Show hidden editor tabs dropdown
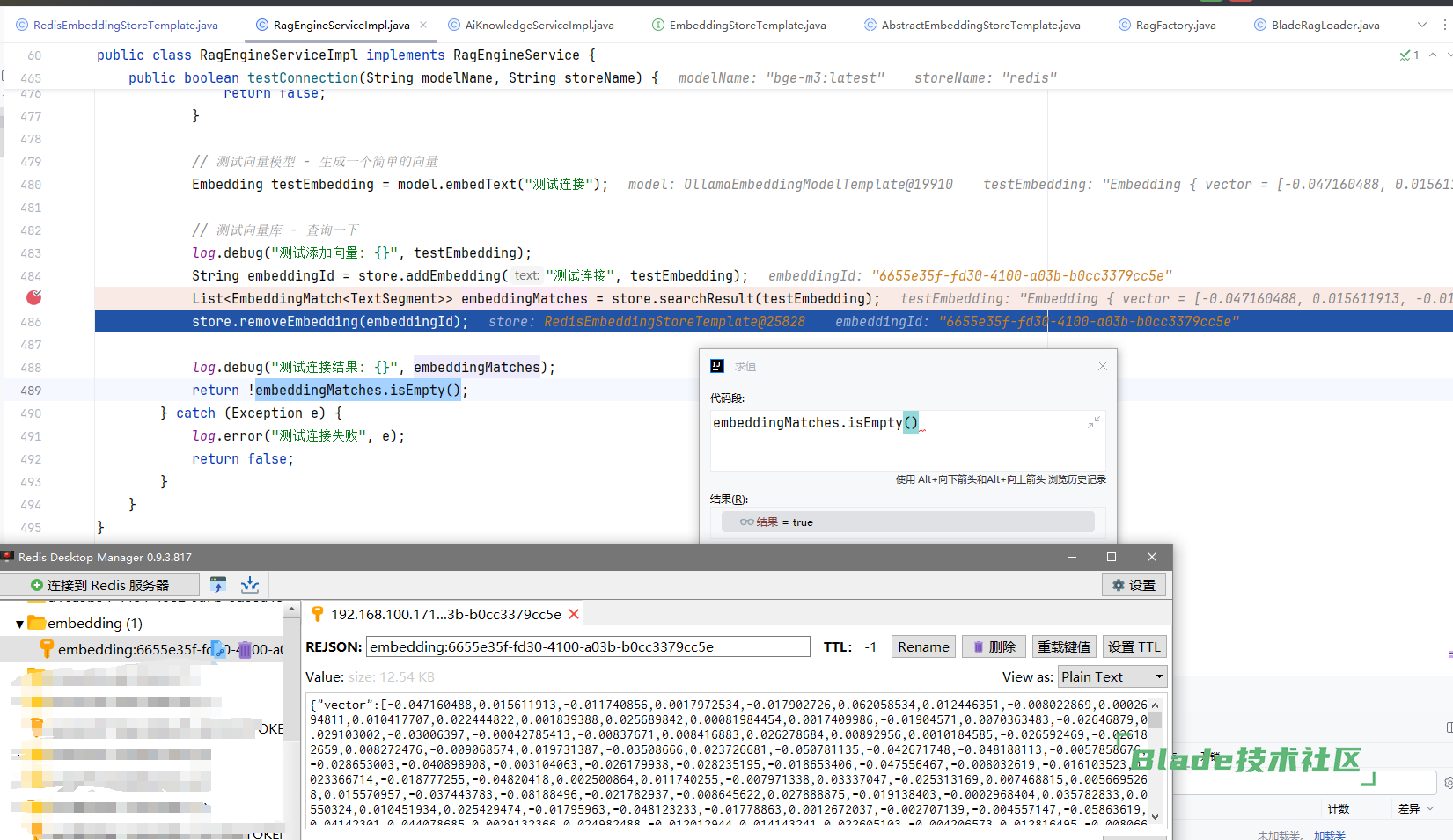Screen dimensions: 1453x840 1422,25
